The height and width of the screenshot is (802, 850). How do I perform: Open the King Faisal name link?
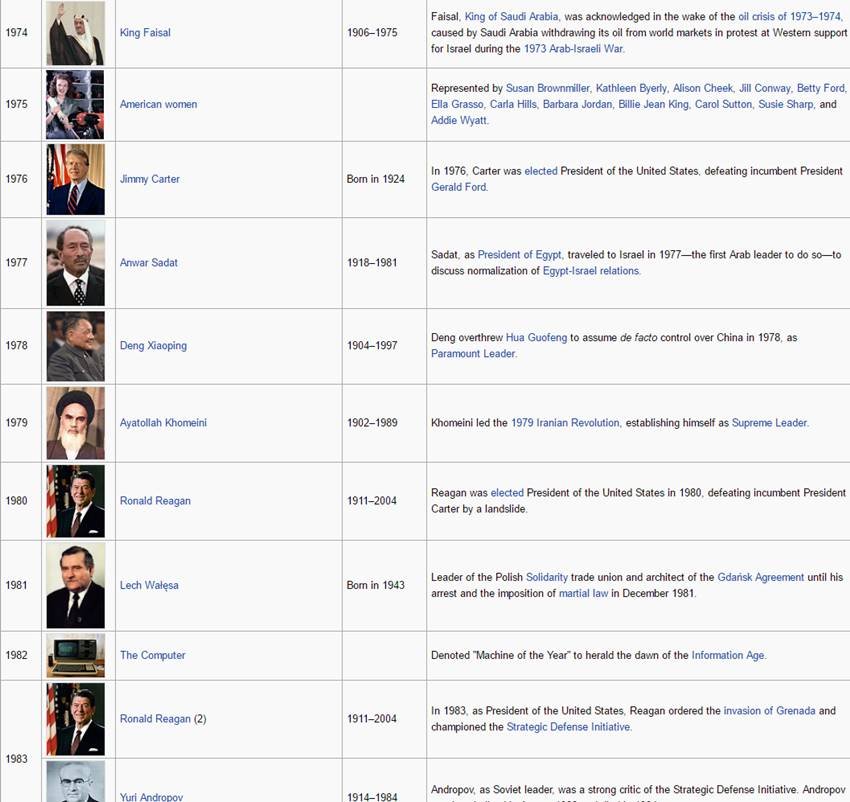[145, 33]
